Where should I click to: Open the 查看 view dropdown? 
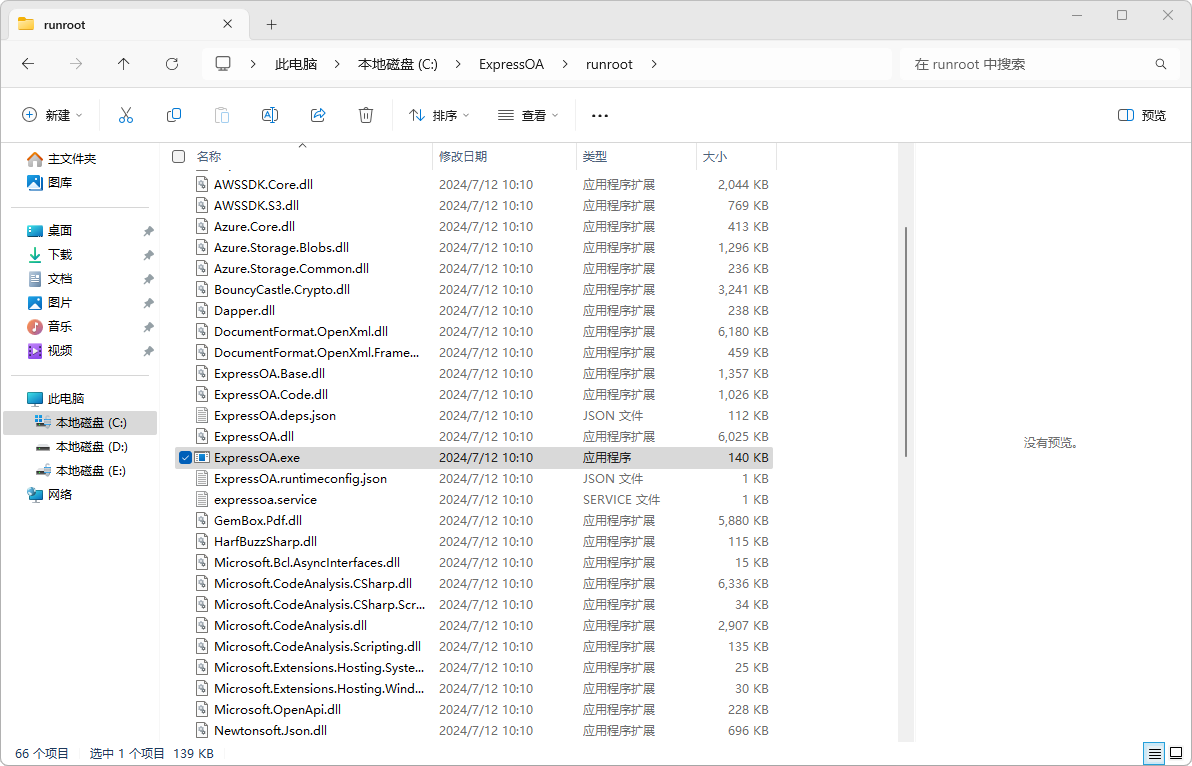[528, 115]
